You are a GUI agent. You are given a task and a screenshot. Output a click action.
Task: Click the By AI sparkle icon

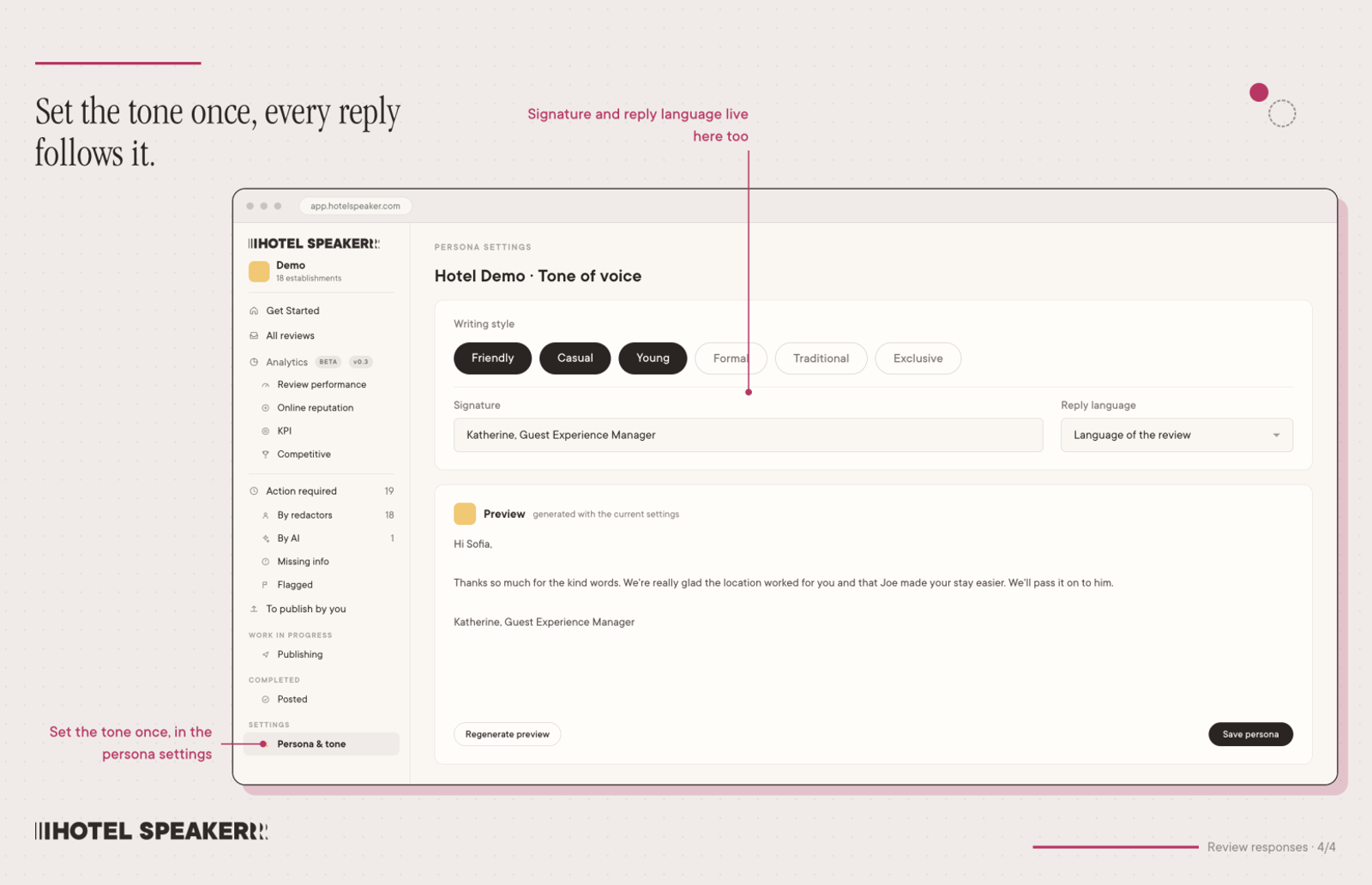pos(266,539)
